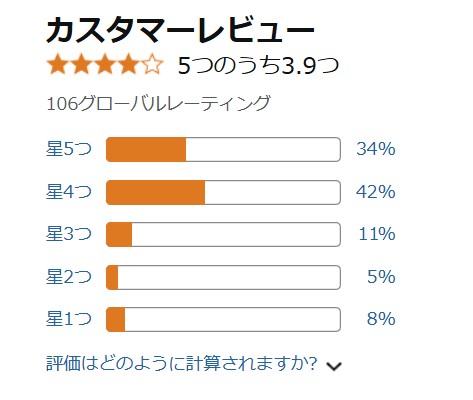The height and width of the screenshot is (400, 473).
Task: Filter reviews by 星3つ label
Action: tap(69, 234)
